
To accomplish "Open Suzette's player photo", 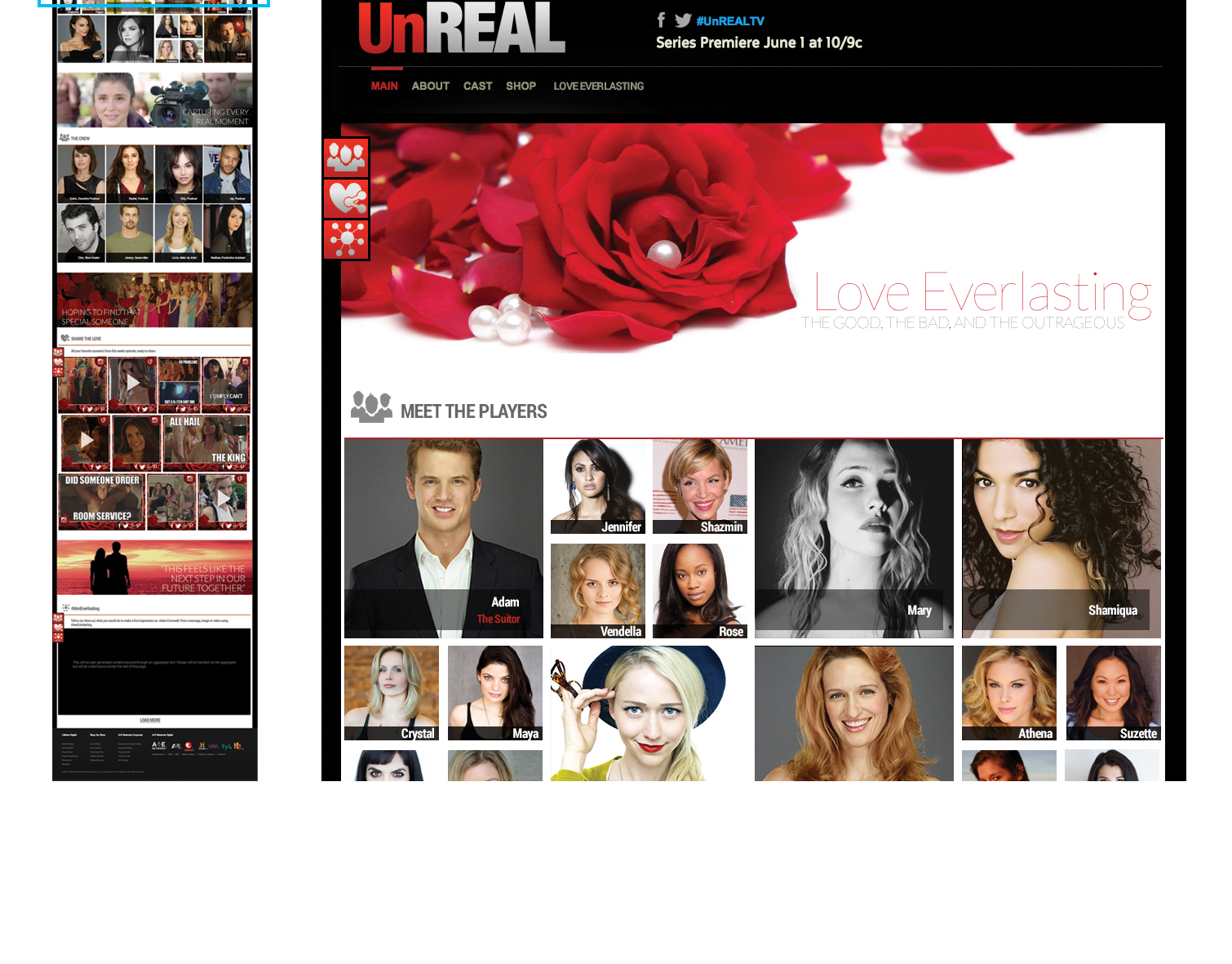I will 1114,693.
